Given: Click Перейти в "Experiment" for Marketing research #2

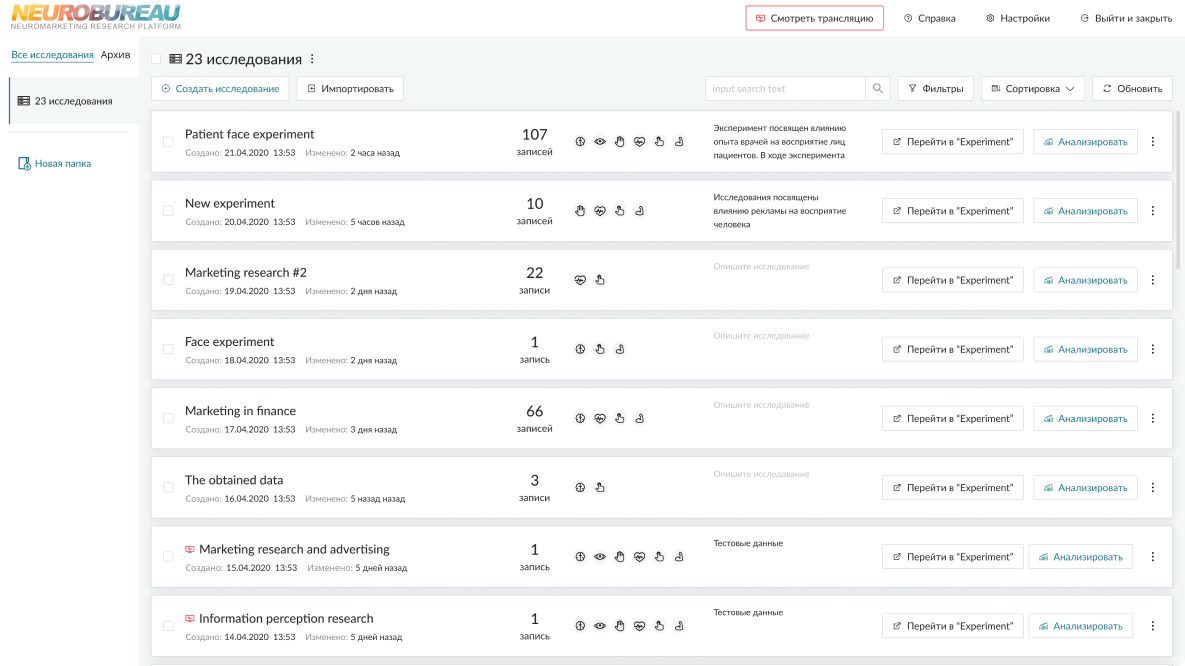Looking at the screenshot, I should (x=952, y=280).
